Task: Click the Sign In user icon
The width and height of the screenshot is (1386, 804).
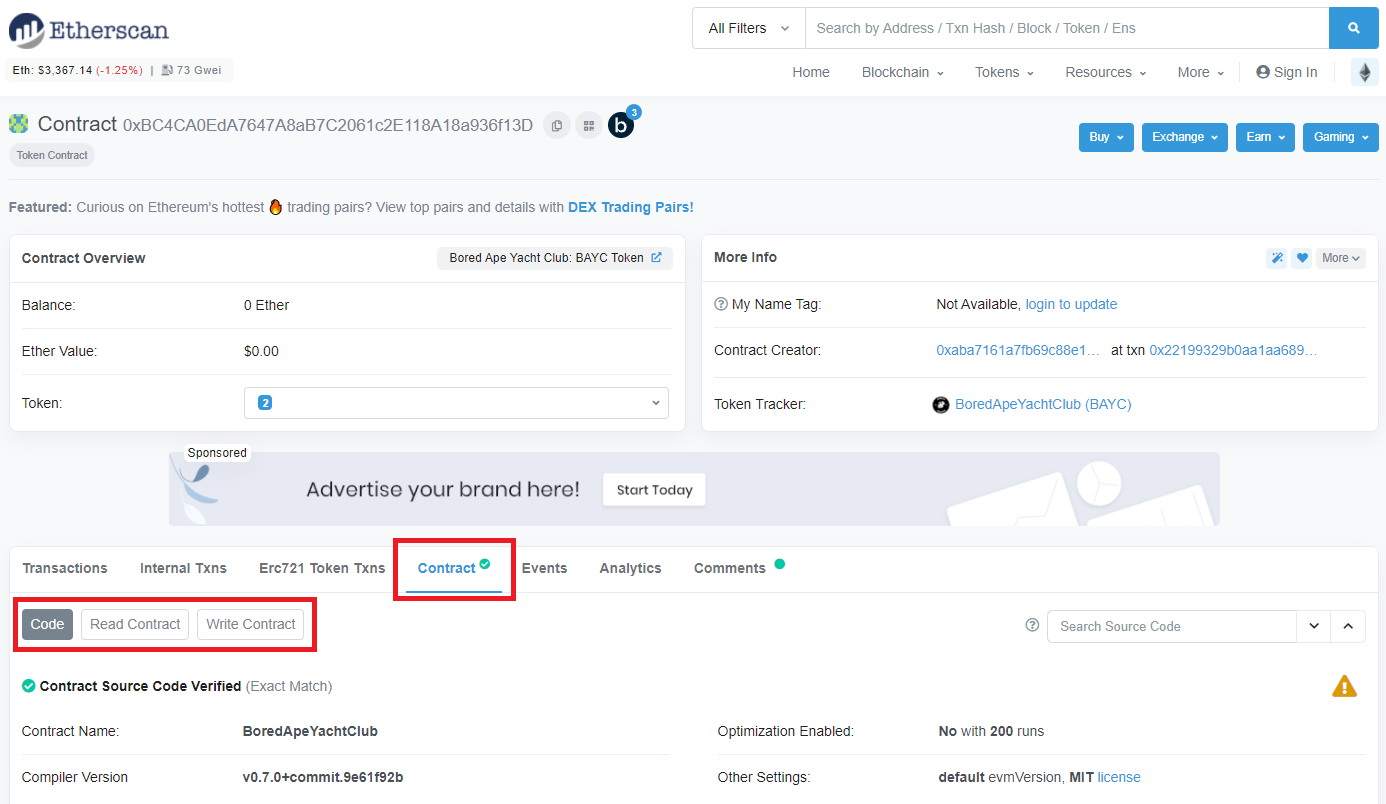Action: pos(1263,72)
